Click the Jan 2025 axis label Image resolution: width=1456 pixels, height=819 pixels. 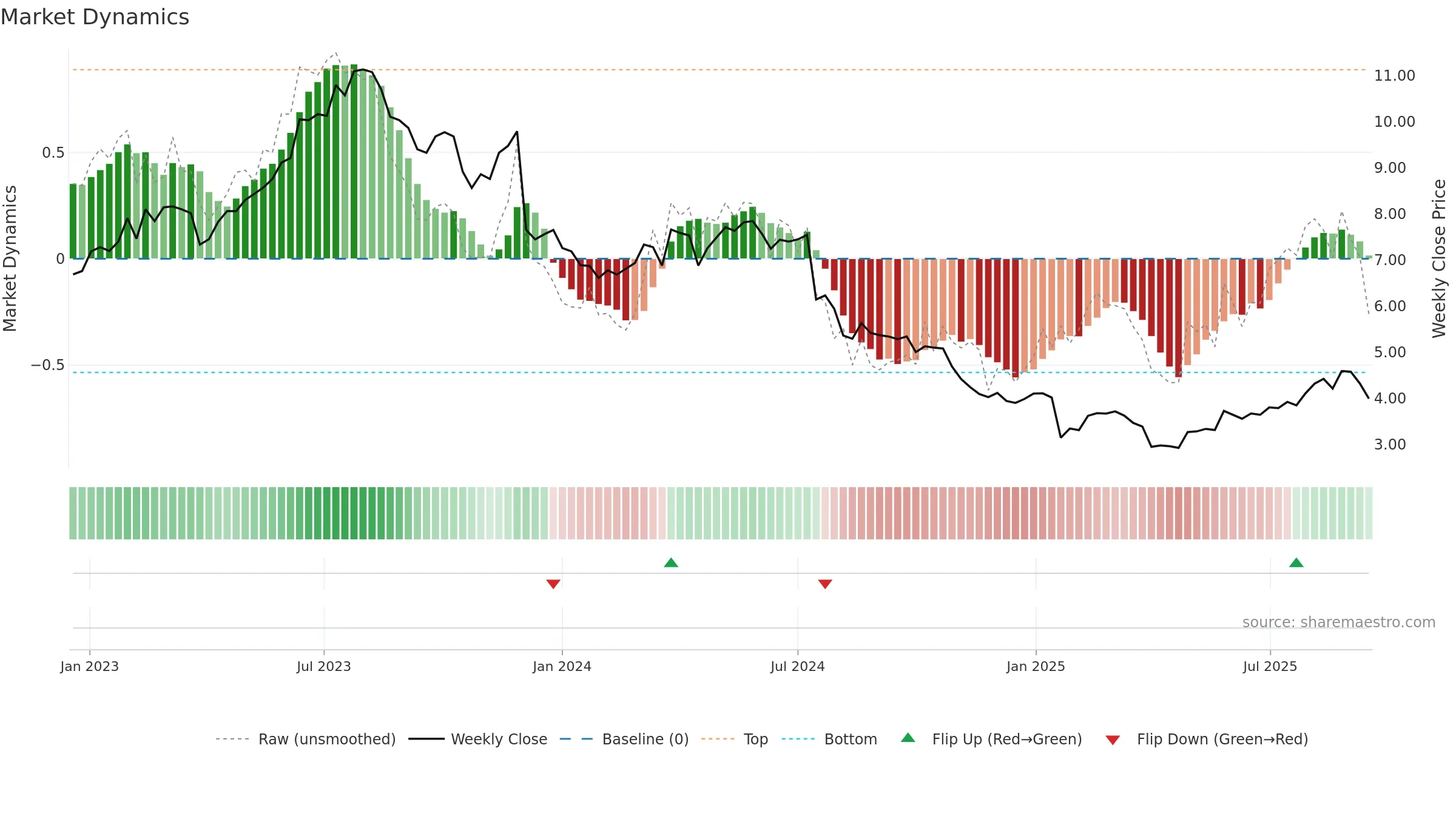(x=1036, y=666)
